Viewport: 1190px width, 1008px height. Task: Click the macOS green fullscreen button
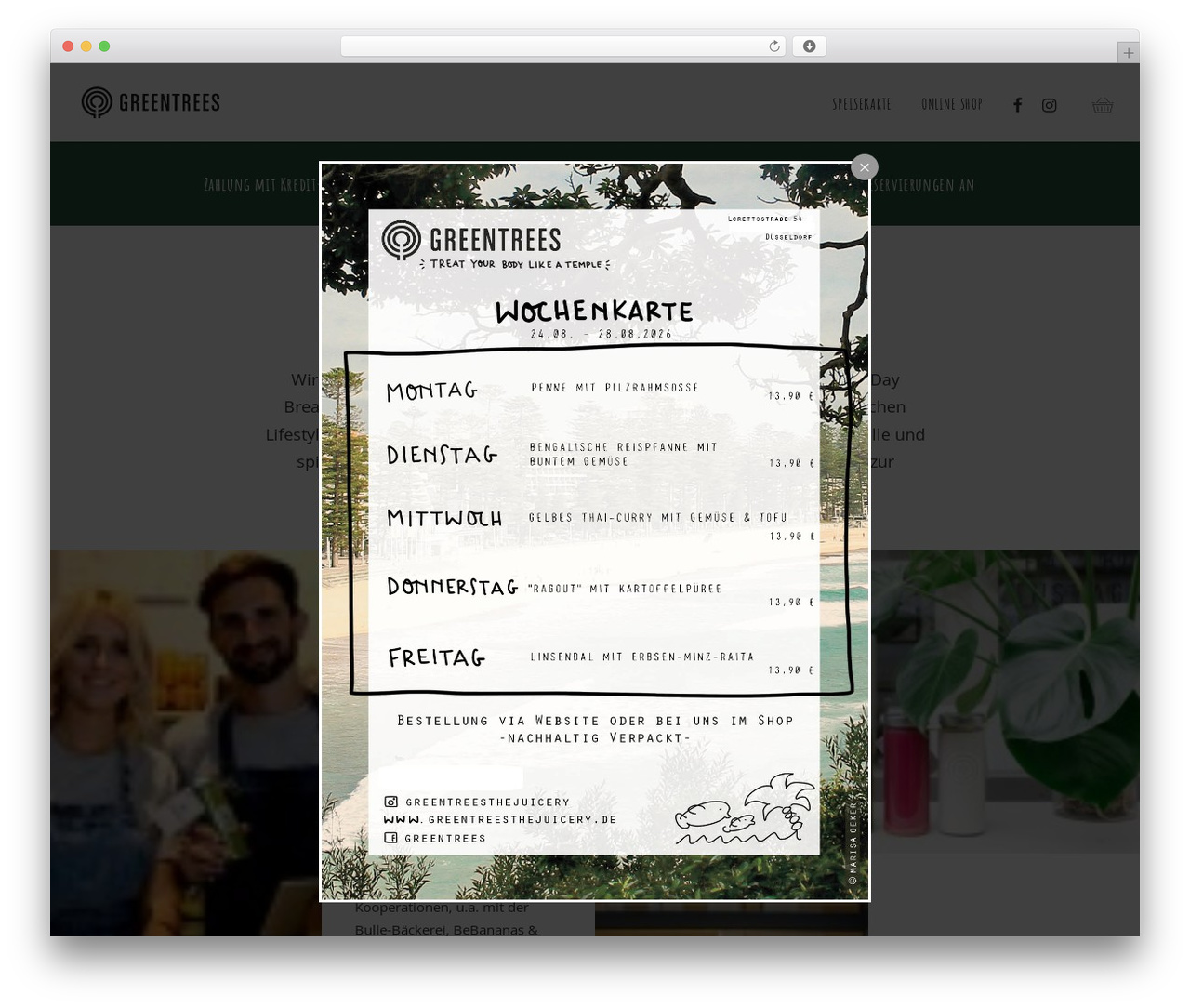pos(104,46)
